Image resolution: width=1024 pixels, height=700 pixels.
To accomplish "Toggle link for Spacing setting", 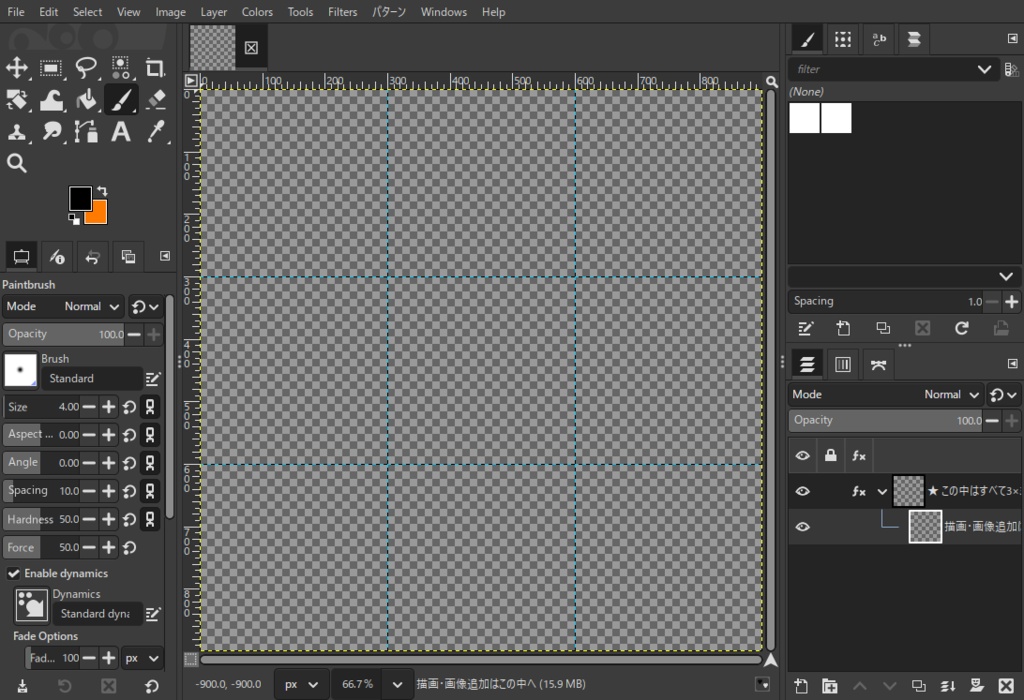I will [x=150, y=491].
